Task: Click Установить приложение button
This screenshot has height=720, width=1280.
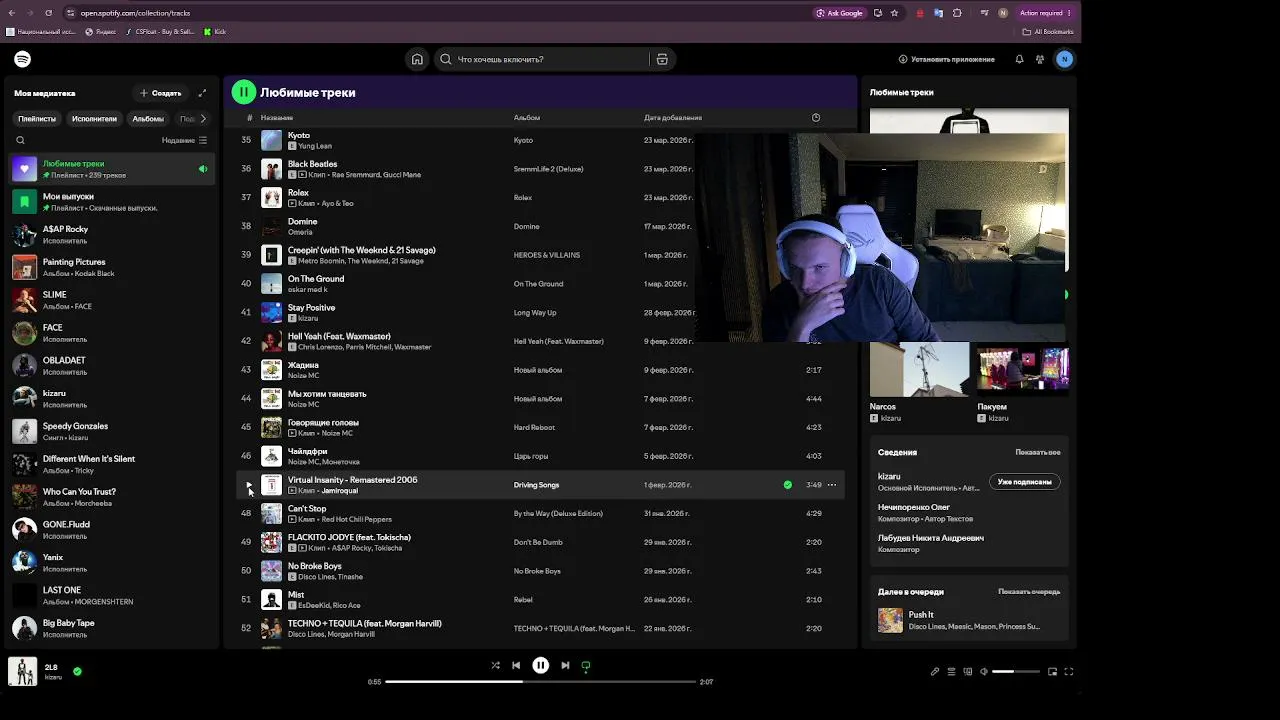Action: pos(946,59)
